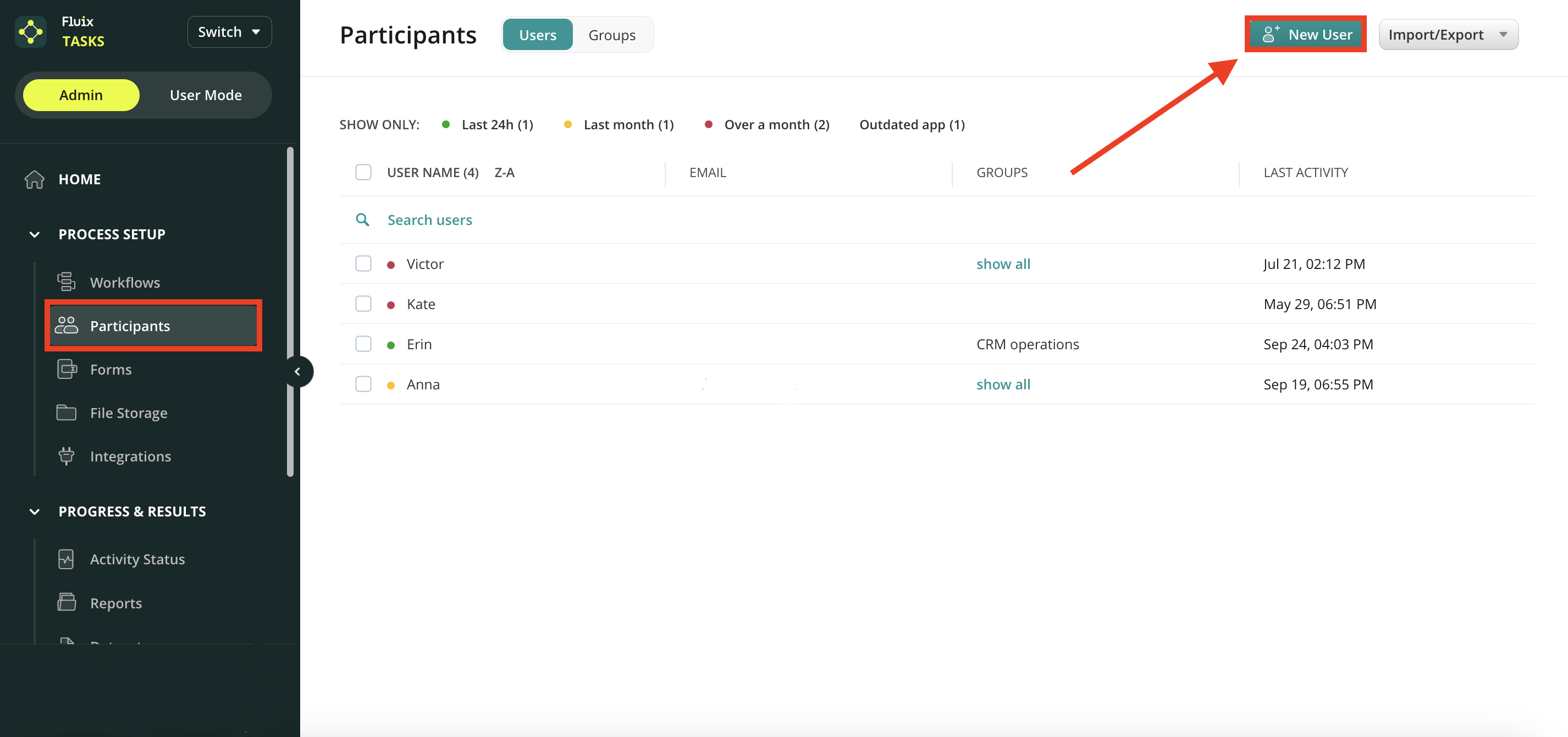Click the Fluix Tasks logo icon

pyautogui.click(x=30, y=32)
